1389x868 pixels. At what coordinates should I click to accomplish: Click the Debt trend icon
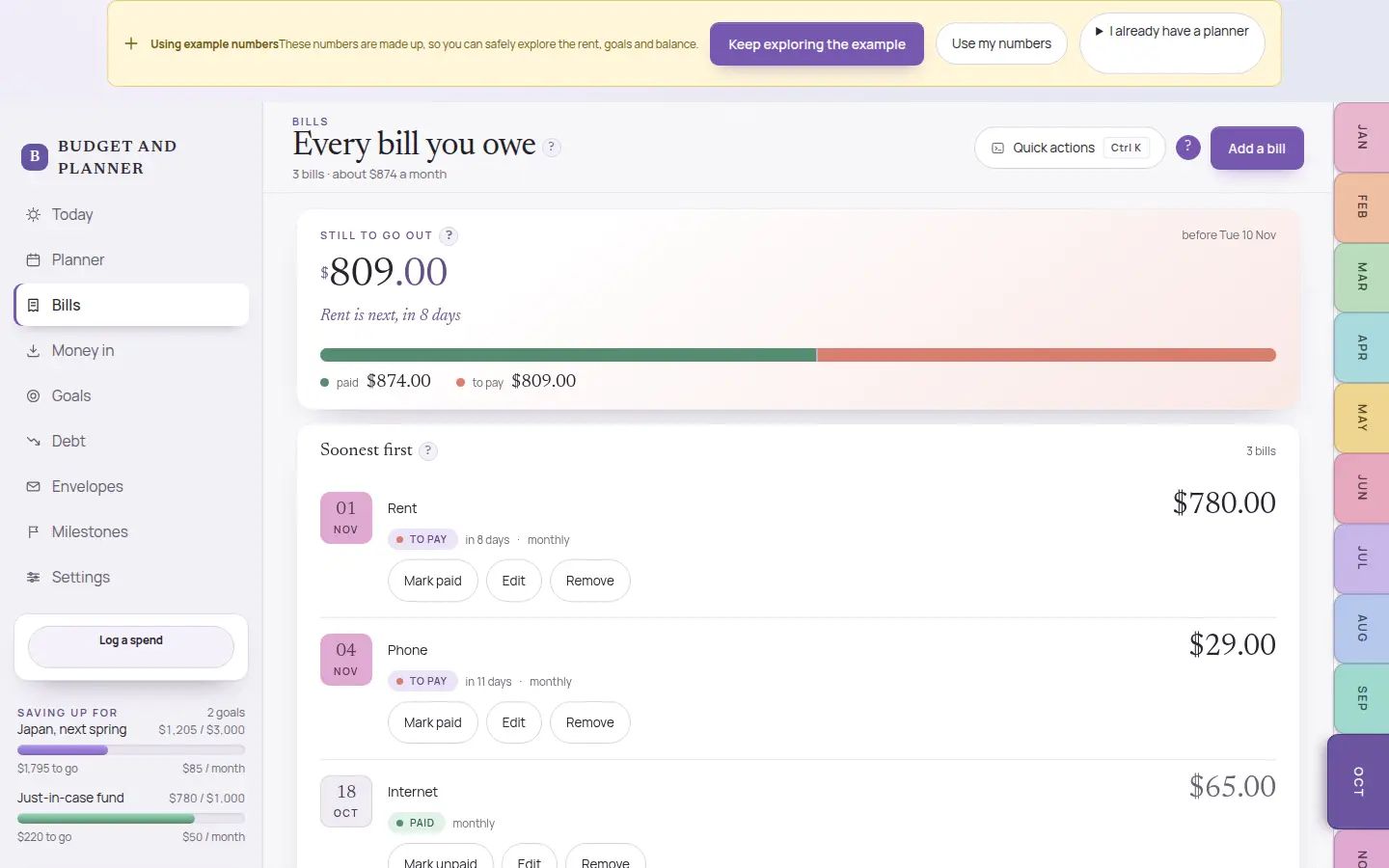coord(33,441)
